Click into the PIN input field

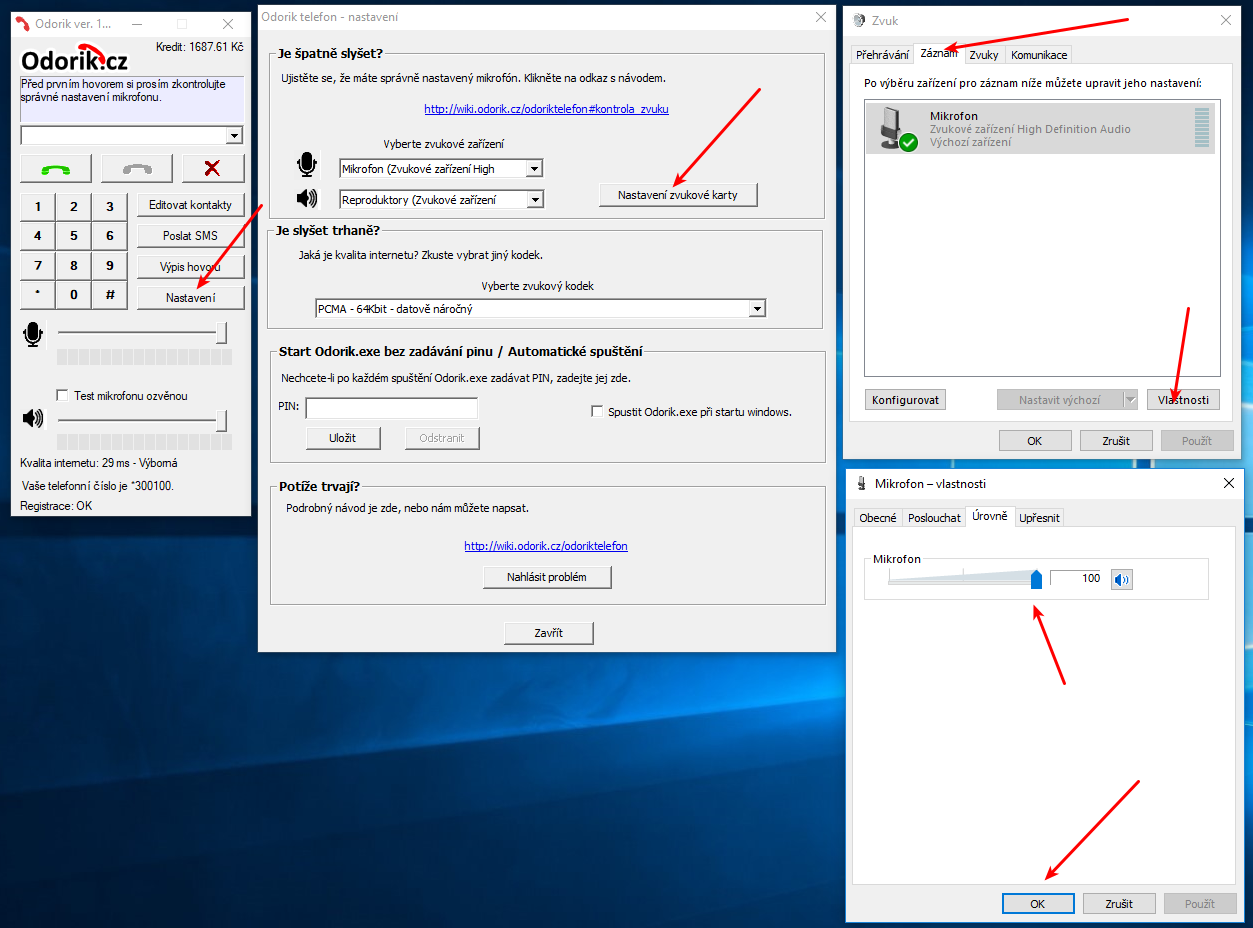391,408
